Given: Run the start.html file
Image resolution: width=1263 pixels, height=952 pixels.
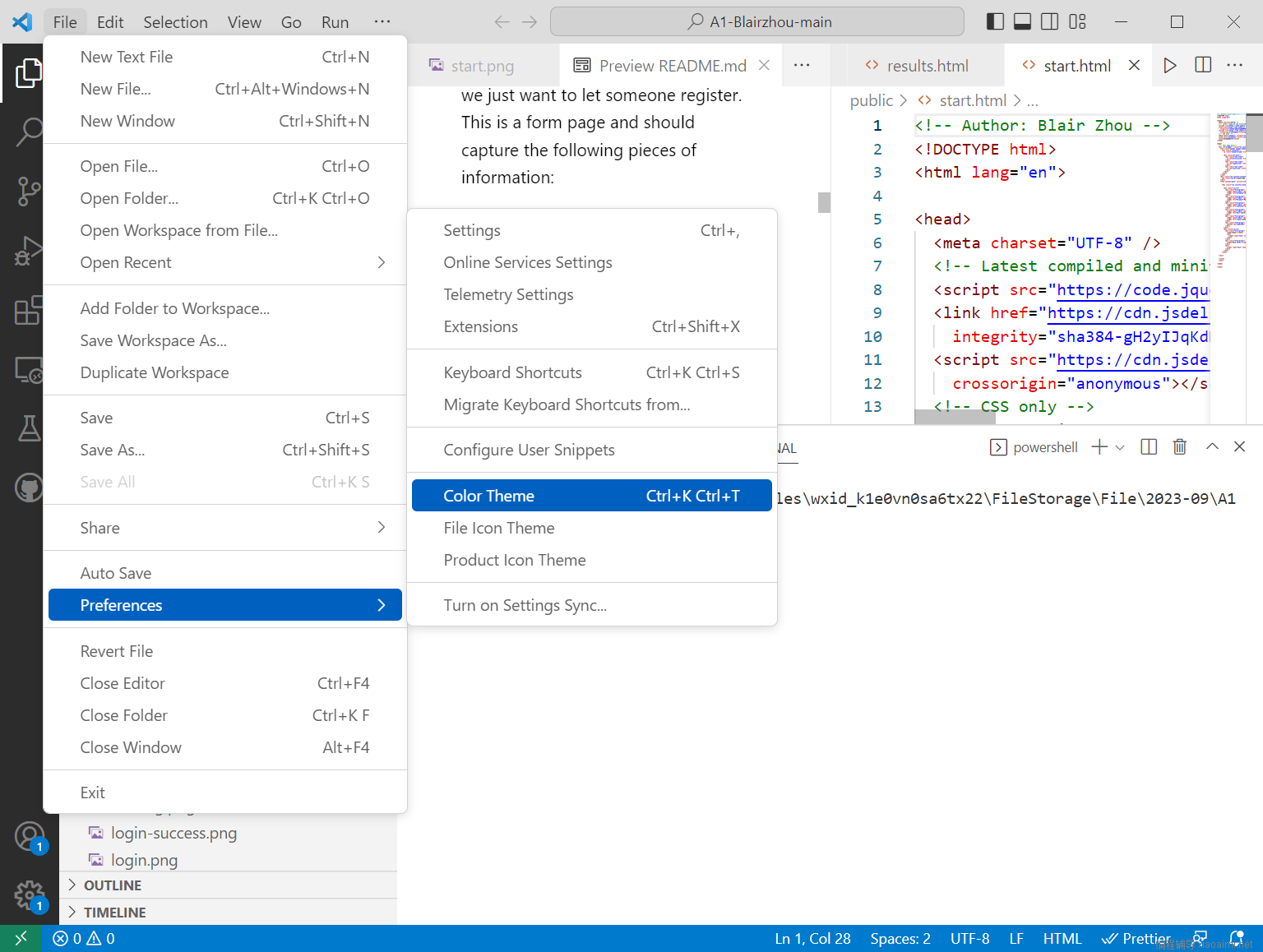Looking at the screenshot, I should pos(1169,65).
